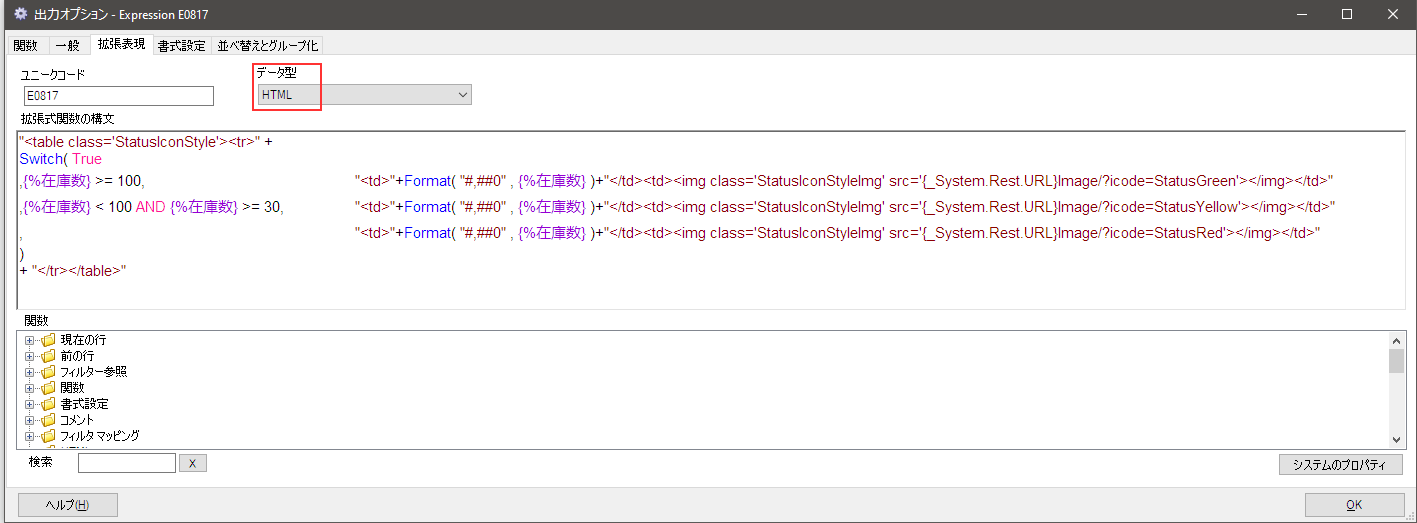Click the コメント tree label
This screenshot has width=1417, height=523.
[77, 420]
